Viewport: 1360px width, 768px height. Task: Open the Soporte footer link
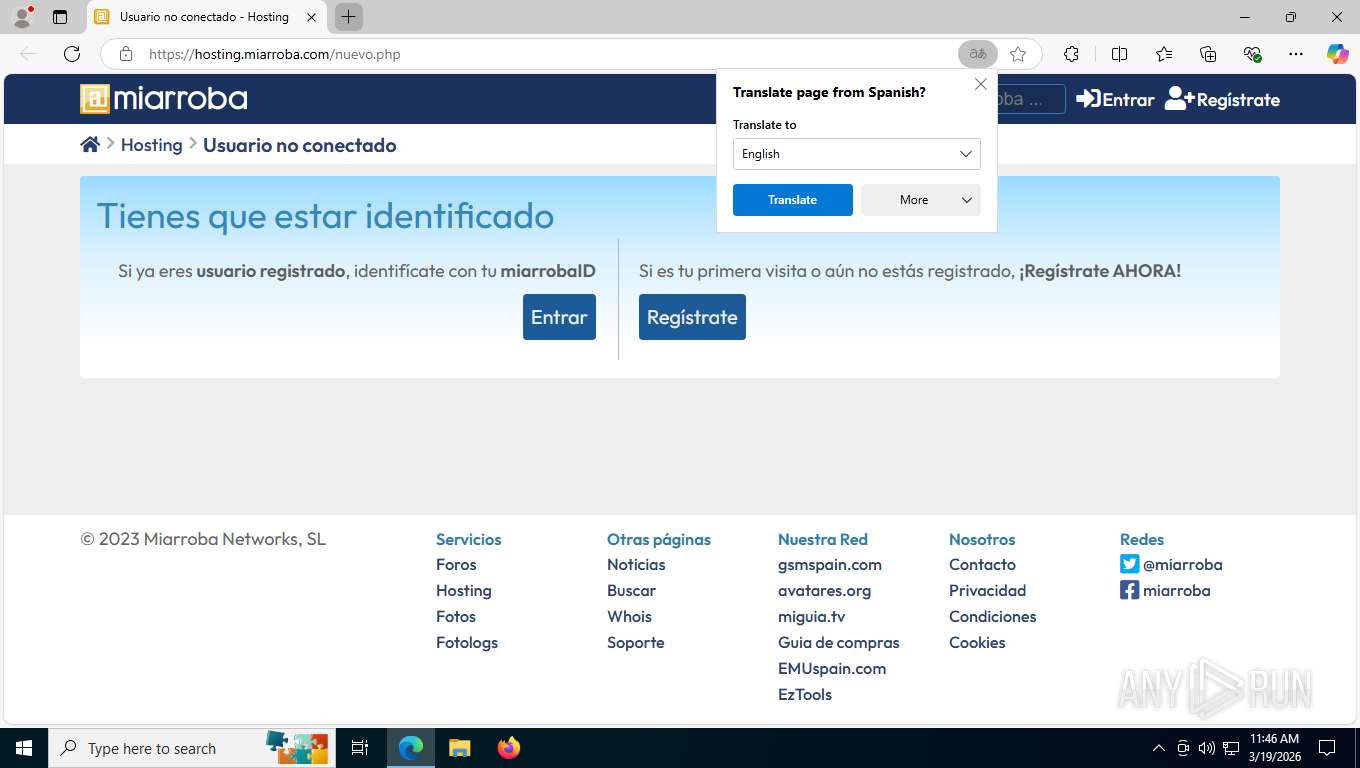(636, 642)
